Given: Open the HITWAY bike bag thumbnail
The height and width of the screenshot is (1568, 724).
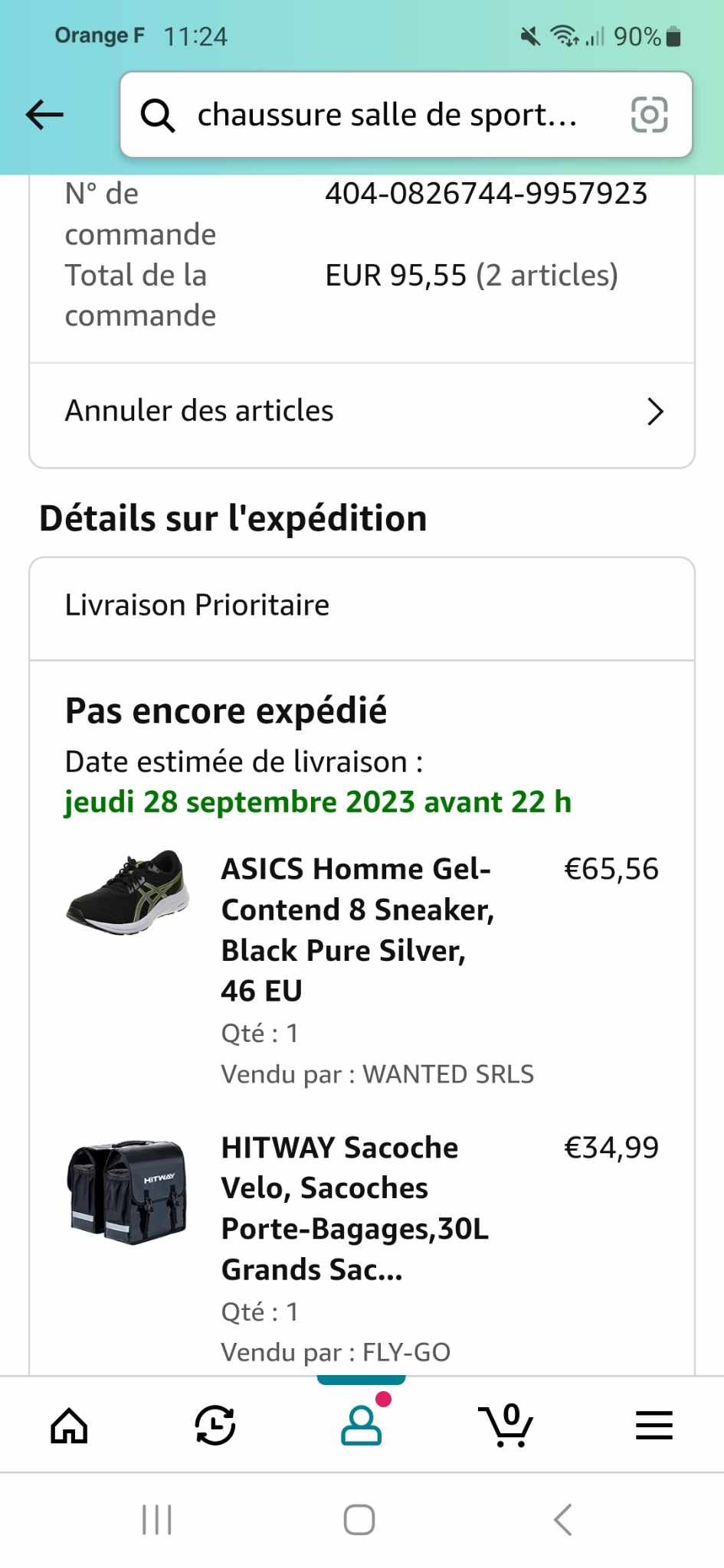Looking at the screenshot, I should (128, 1191).
